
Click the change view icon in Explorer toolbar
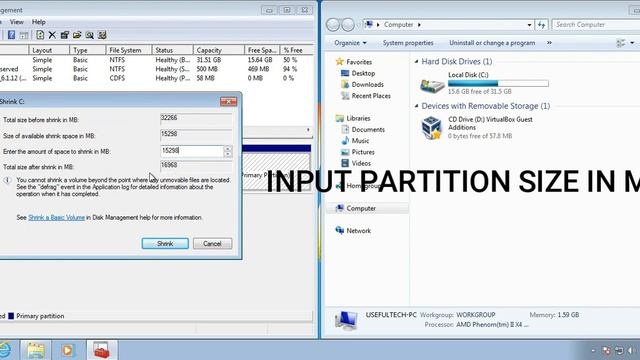[x=621, y=43]
